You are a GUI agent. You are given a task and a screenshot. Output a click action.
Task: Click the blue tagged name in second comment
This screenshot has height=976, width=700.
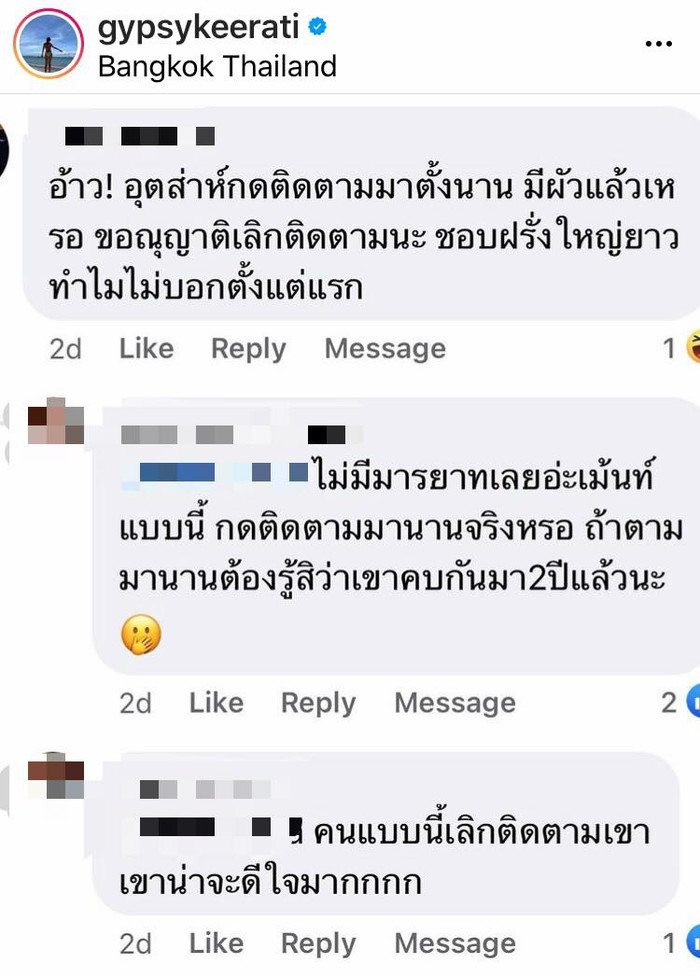tap(215, 472)
